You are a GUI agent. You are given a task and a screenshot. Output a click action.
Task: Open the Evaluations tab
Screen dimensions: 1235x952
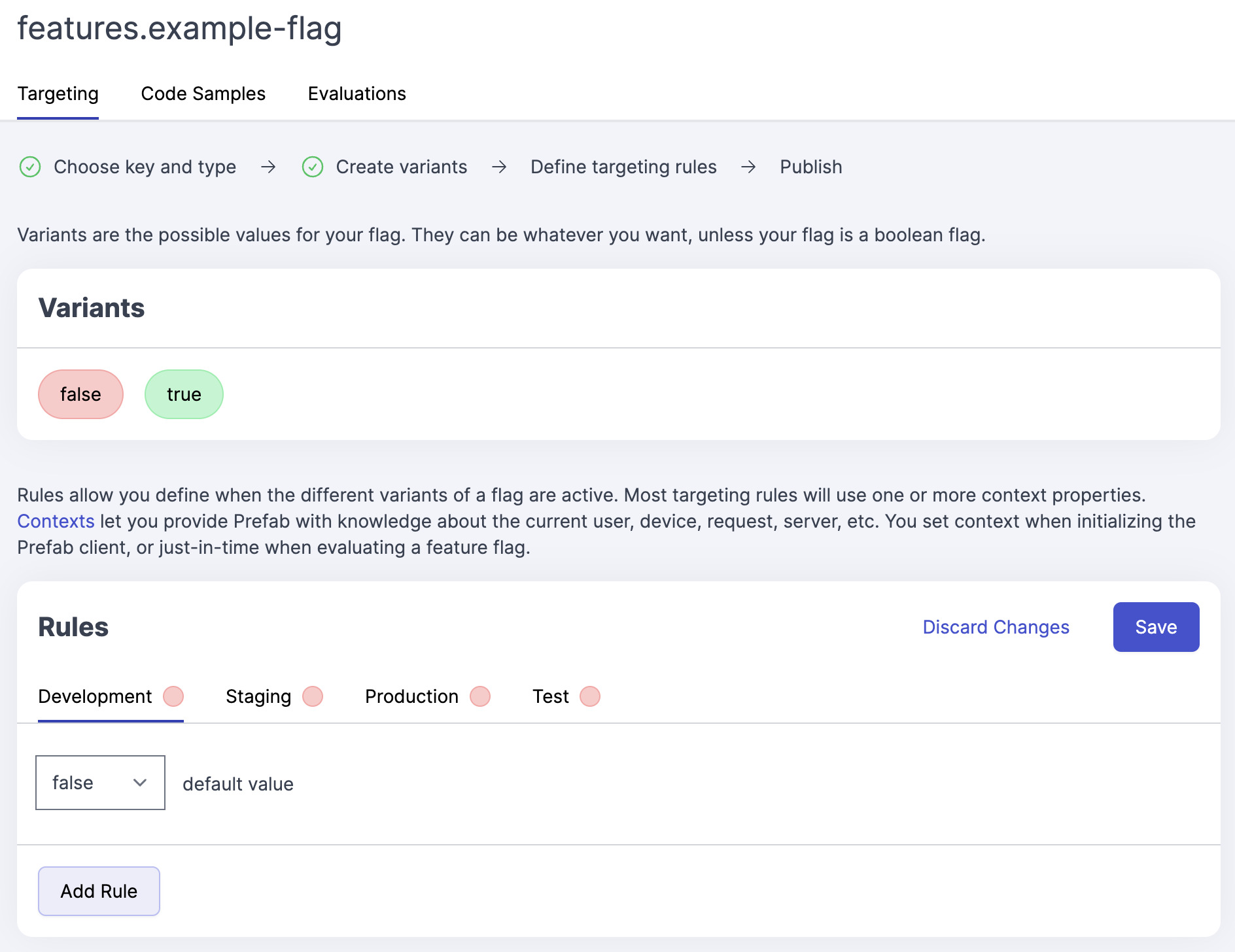pos(357,94)
